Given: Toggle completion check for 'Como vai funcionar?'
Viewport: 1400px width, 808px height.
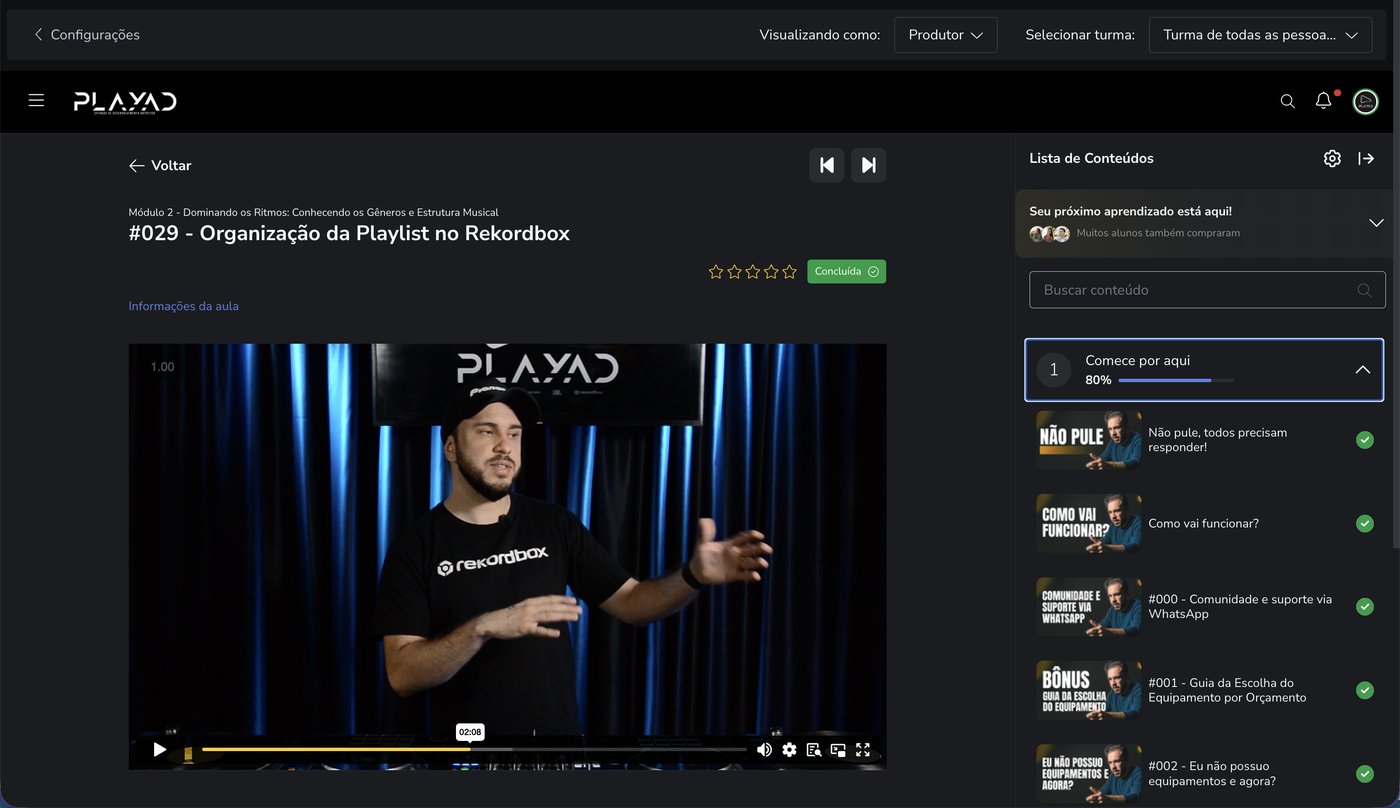Looking at the screenshot, I should [1364, 523].
